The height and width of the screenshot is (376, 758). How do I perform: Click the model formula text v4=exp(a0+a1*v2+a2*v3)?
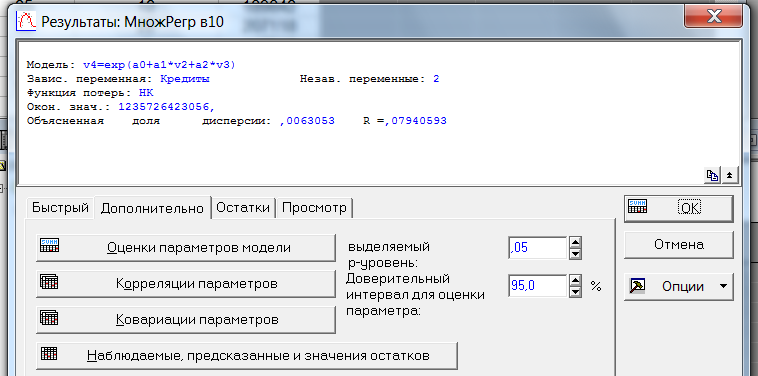pos(159,65)
